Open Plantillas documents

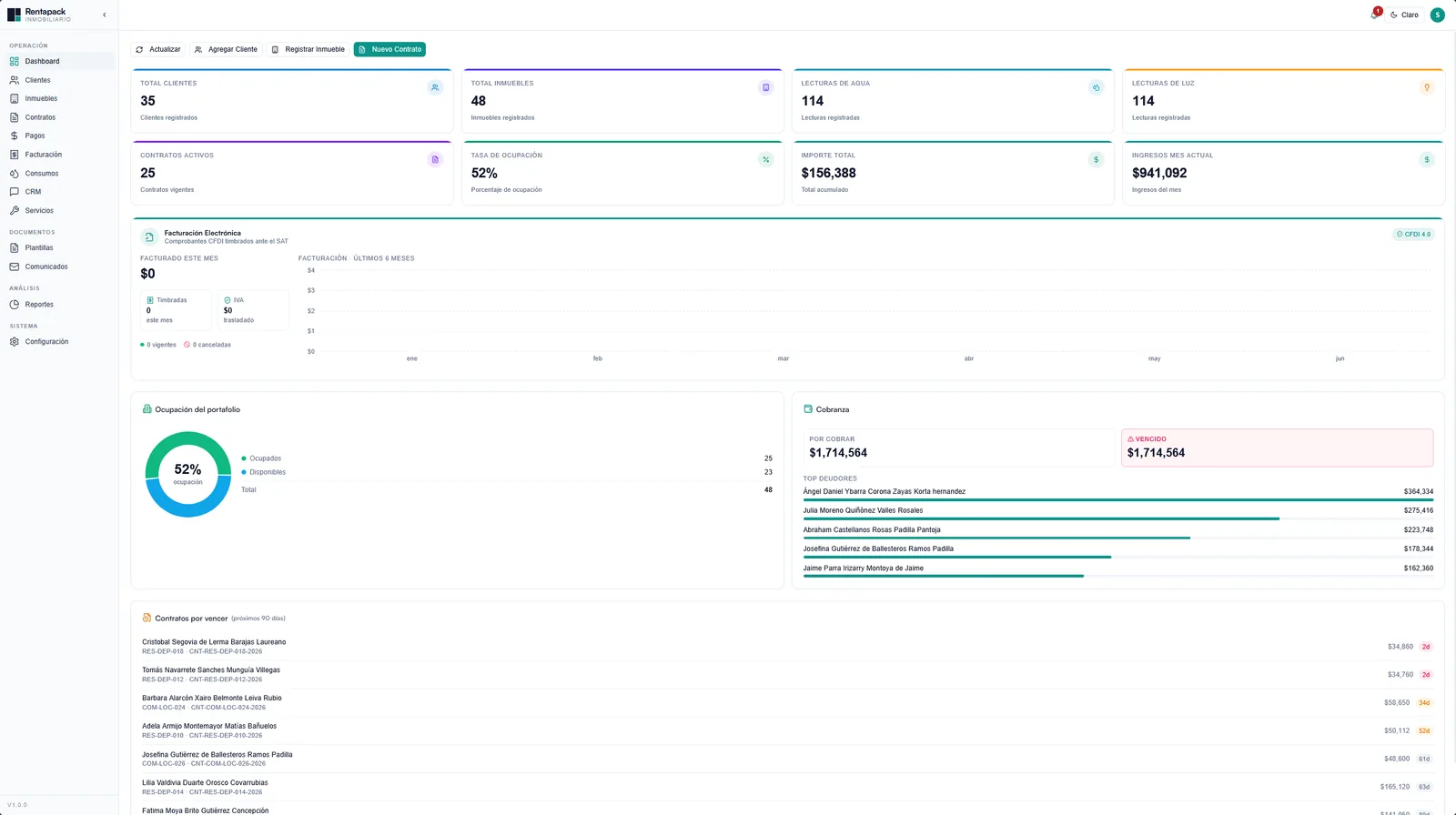(x=59, y=247)
